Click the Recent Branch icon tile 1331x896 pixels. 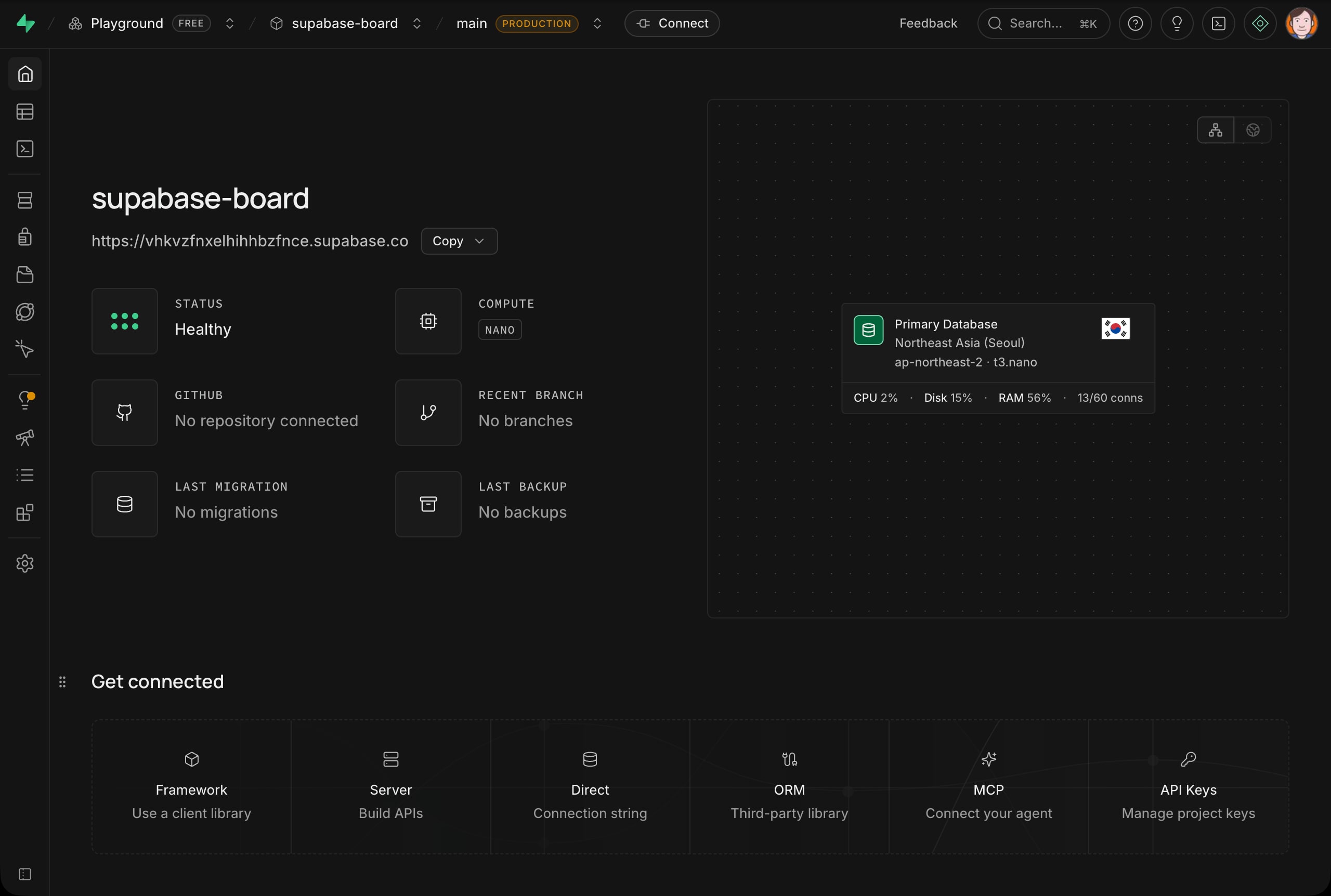pyautogui.click(x=428, y=413)
